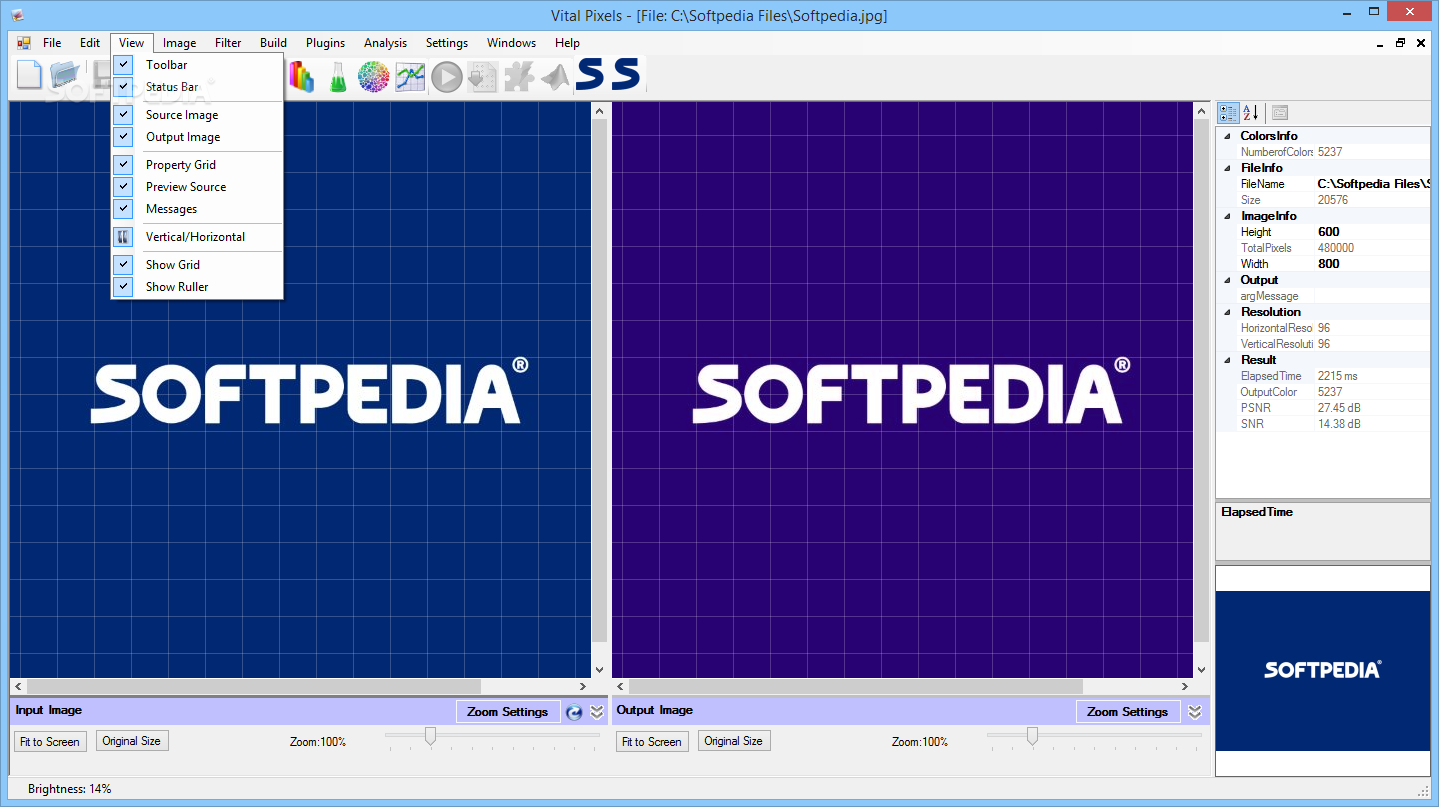Open the Analysis menu
This screenshot has height=807, width=1439.
point(385,43)
